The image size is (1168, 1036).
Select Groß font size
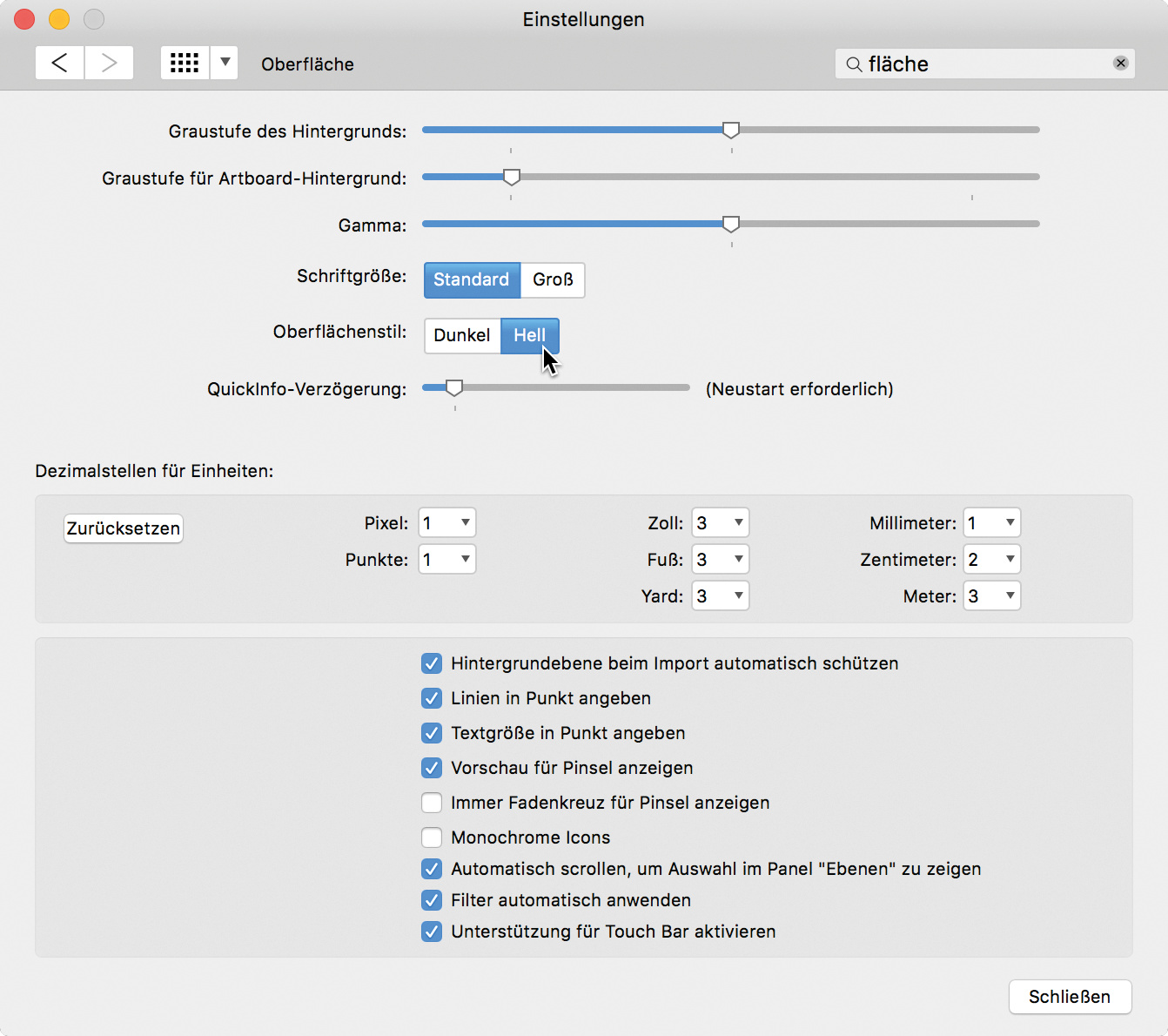click(x=553, y=280)
